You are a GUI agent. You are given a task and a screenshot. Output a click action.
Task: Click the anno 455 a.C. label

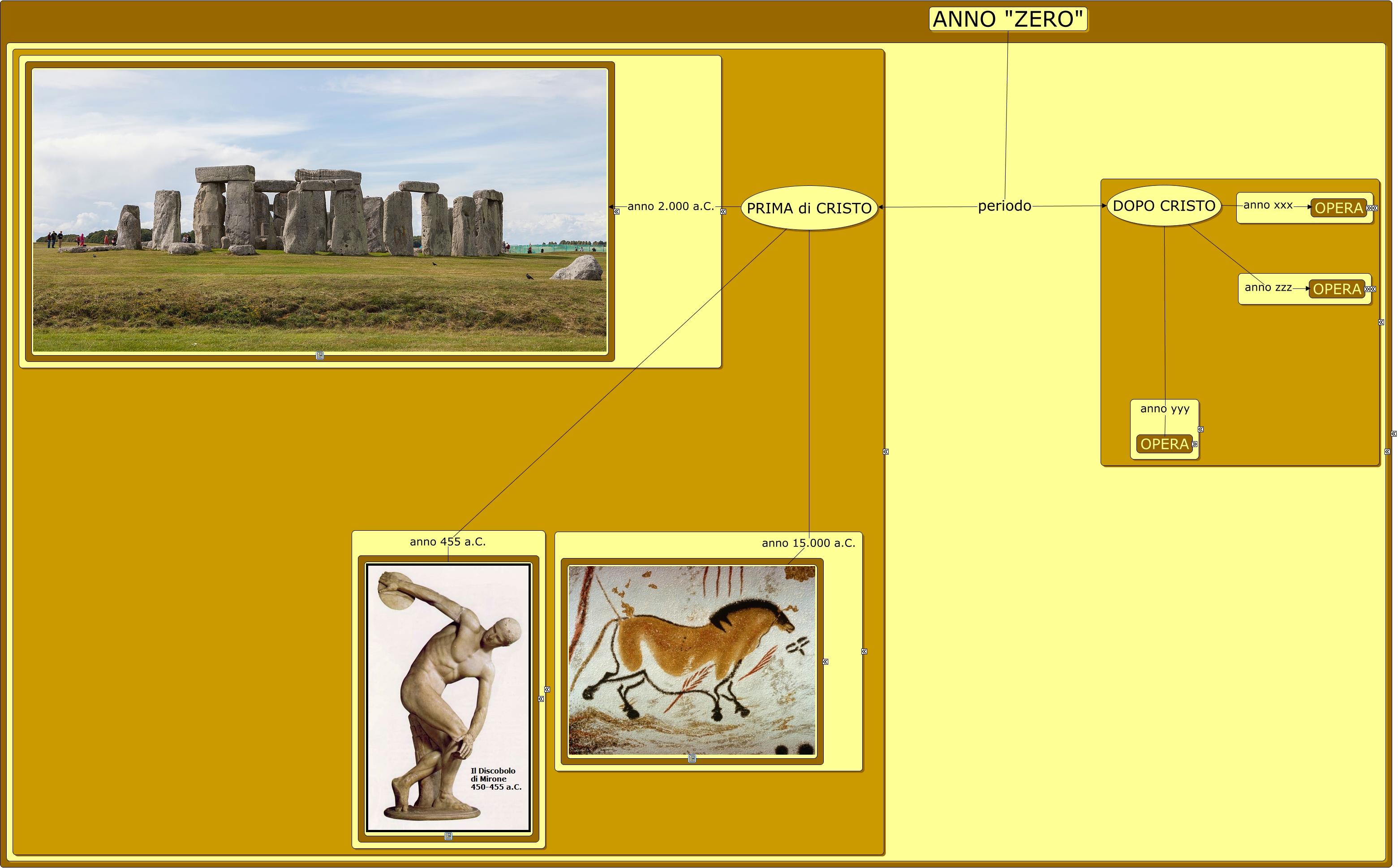pyautogui.click(x=447, y=542)
